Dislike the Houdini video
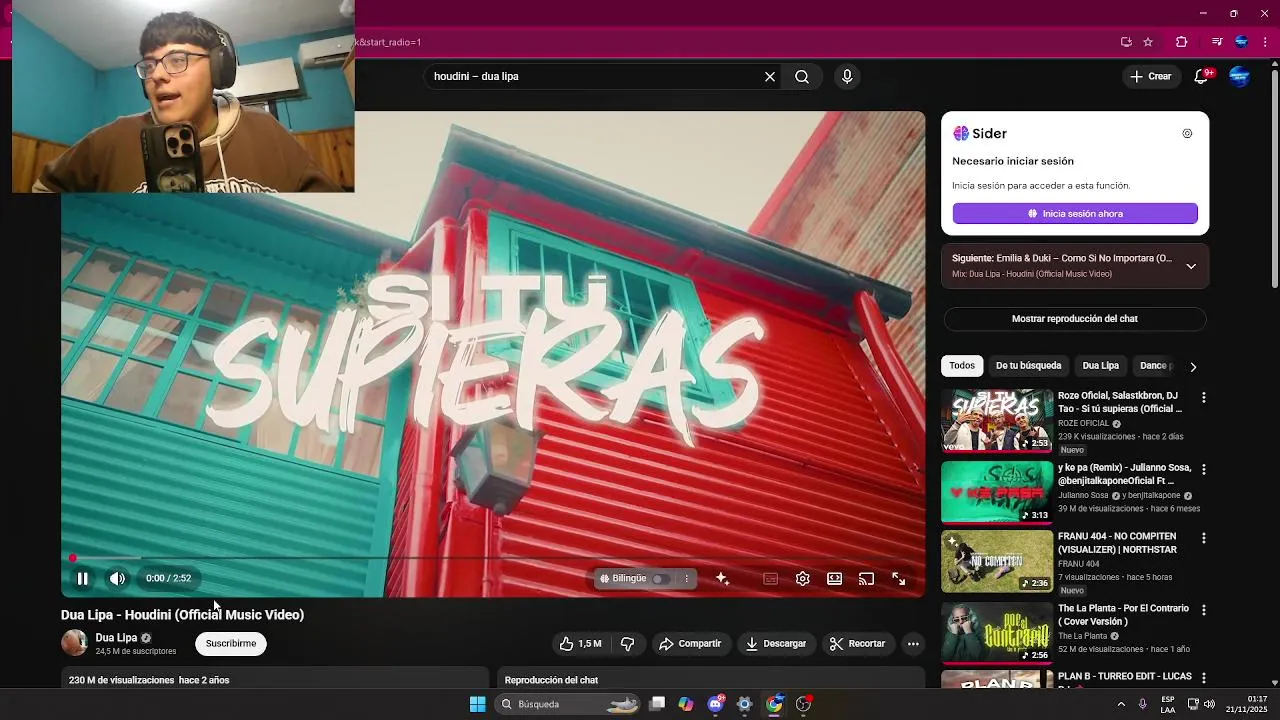1280x720 pixels. pyautogui.click(x=628, y=644)
